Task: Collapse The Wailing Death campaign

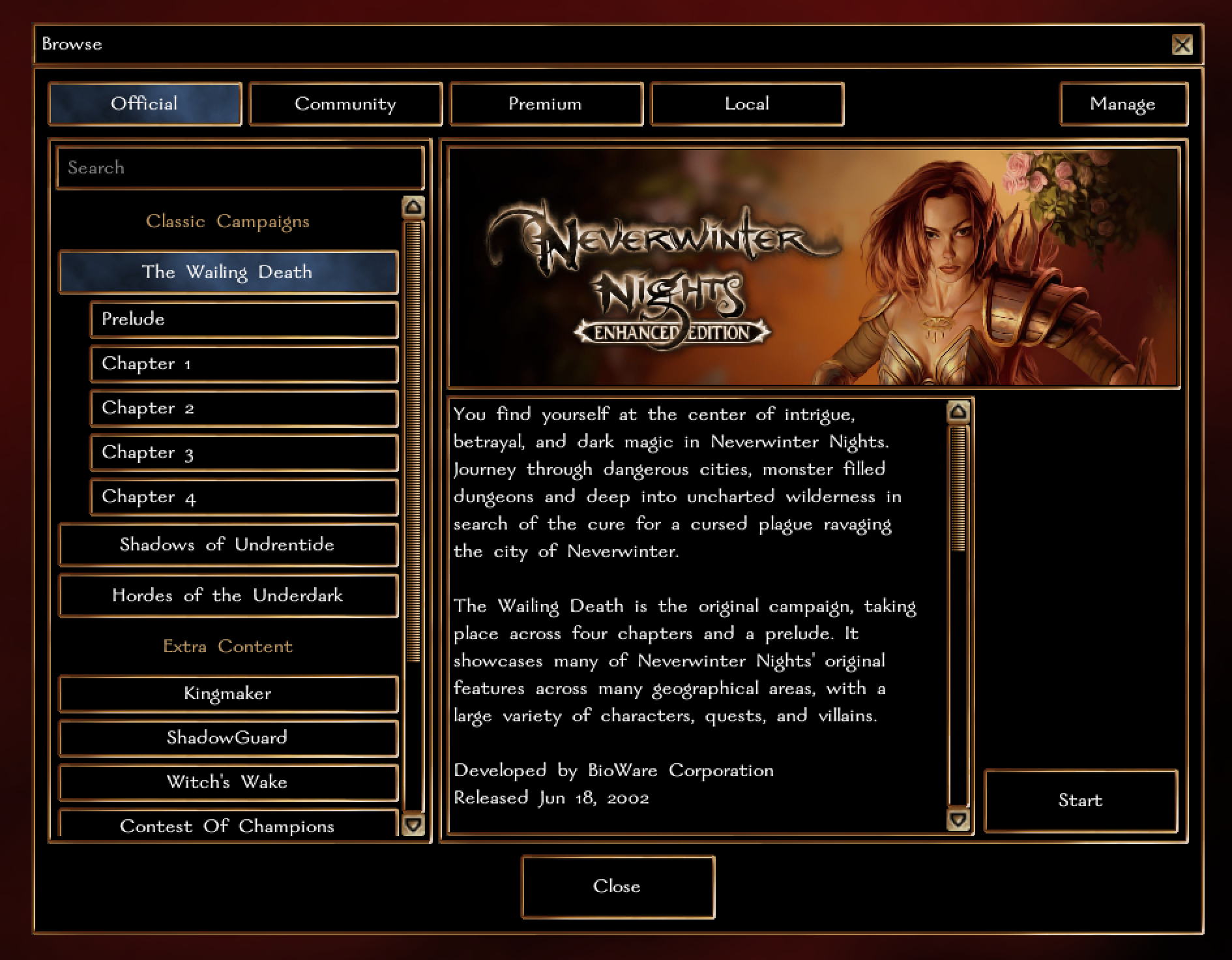Action: point(228,272)
